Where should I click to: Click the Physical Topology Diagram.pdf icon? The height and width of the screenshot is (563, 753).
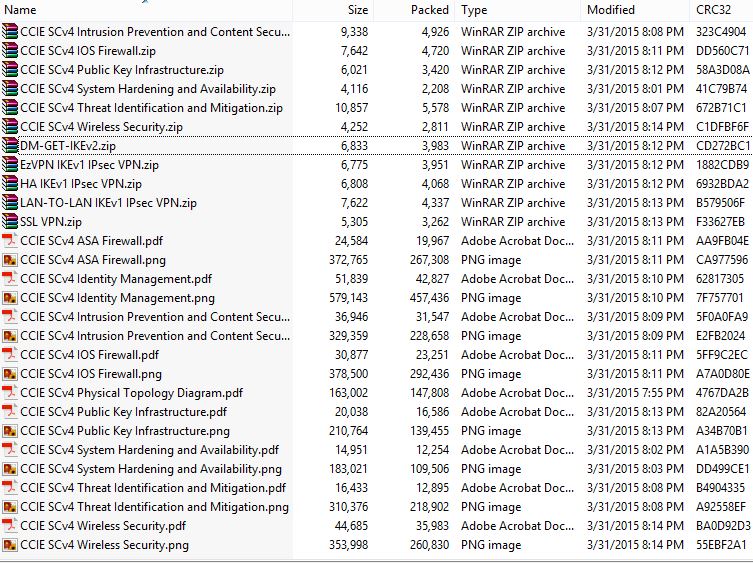click(x=10, y=393)
